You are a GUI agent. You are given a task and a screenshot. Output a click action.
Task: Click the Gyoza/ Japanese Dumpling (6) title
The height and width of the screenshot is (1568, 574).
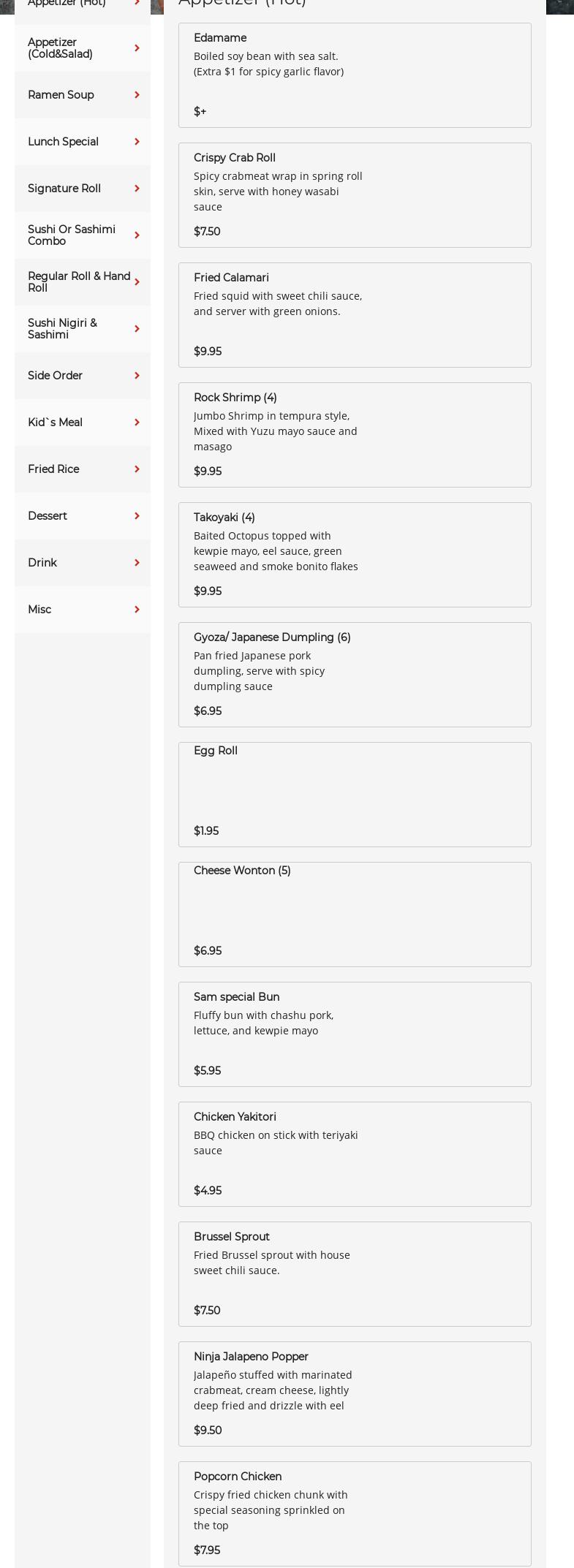272,637
